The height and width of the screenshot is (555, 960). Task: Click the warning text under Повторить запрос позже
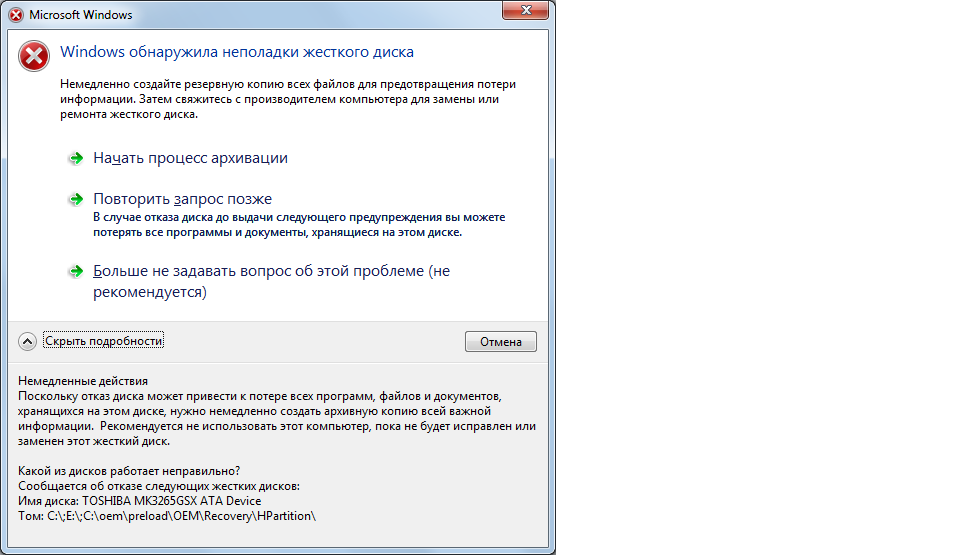tap(298, 224)
